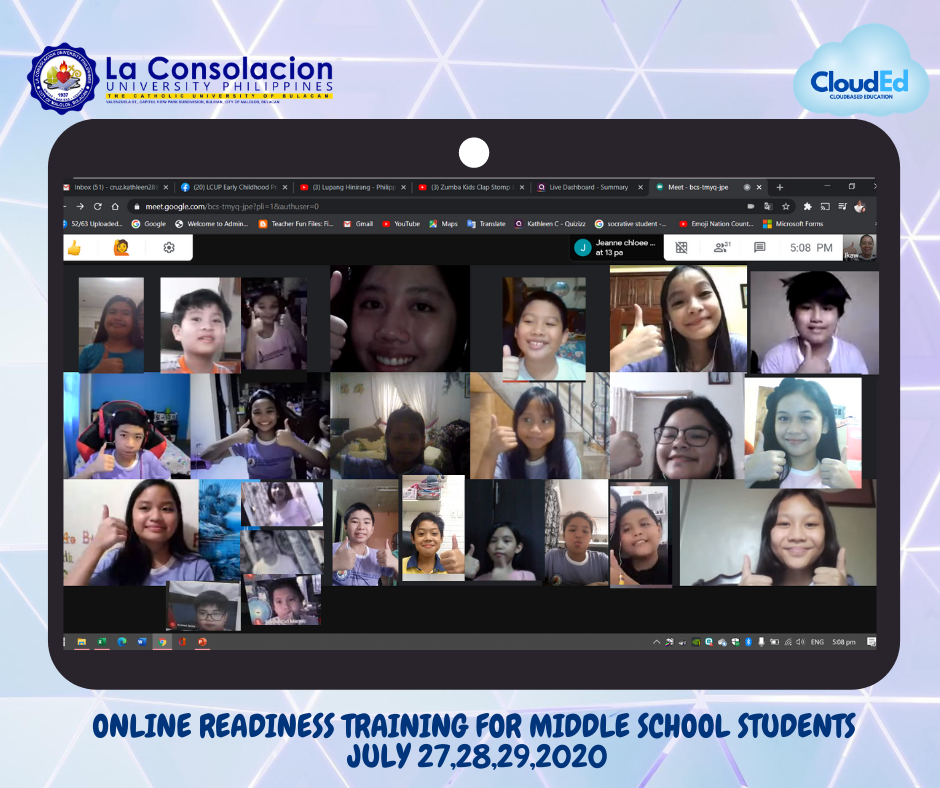
Task: Open the YouTube bookmark
Action: [x=401, y=224]
